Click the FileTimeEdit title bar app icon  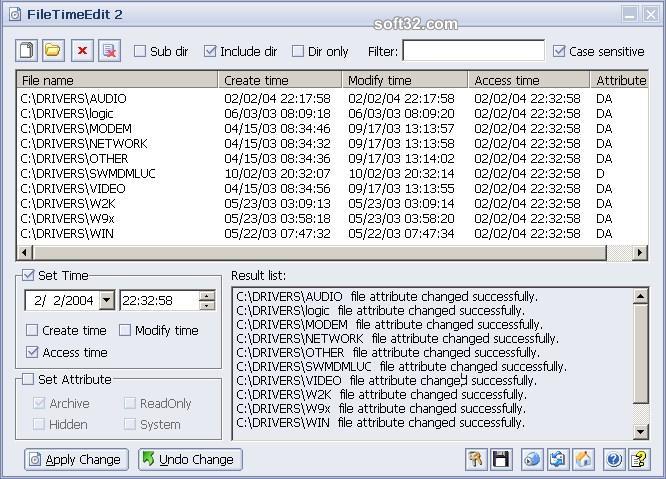15,14
